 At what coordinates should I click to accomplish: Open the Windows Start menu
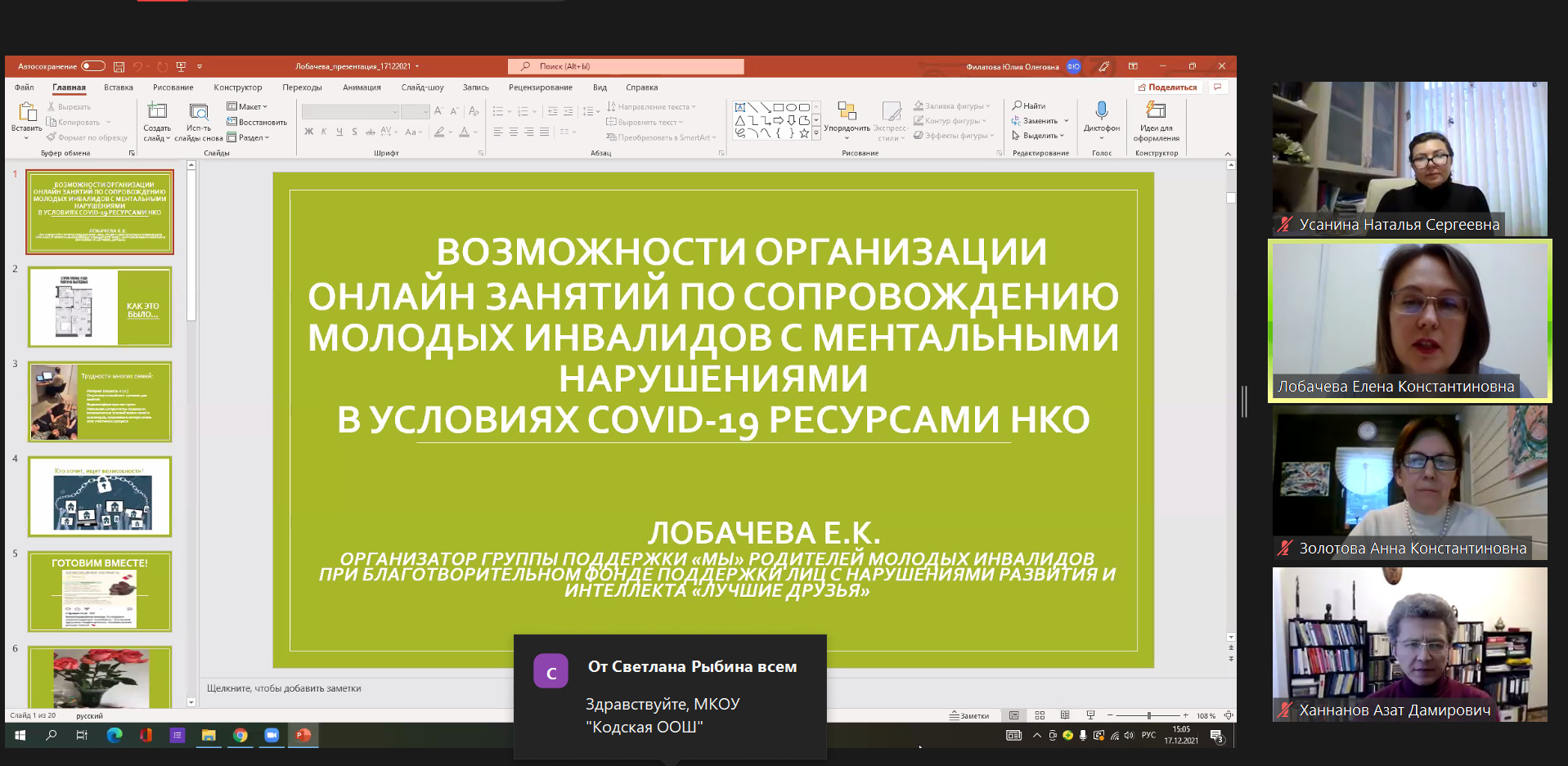click(20, 735)
